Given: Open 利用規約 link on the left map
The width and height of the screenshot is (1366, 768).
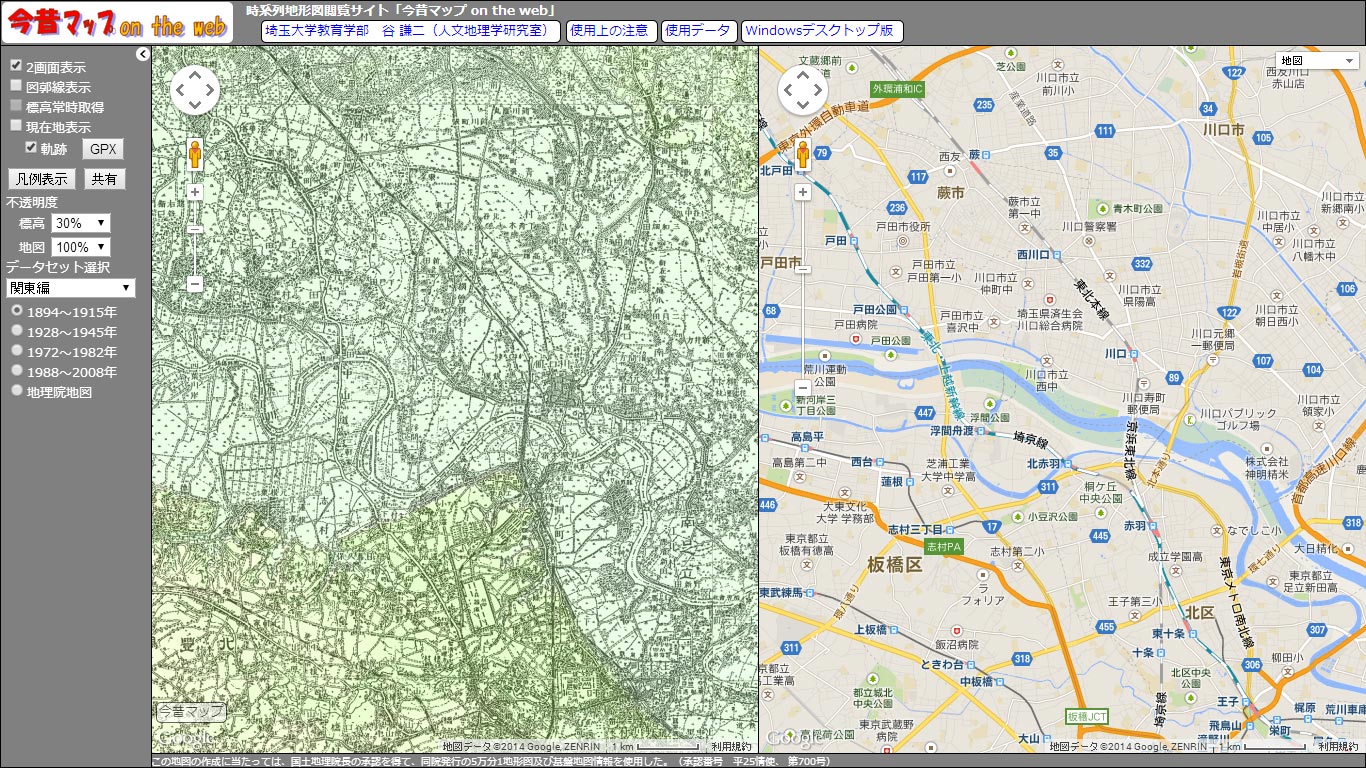Looking at the screenshot, I should (x=731, y=746).
